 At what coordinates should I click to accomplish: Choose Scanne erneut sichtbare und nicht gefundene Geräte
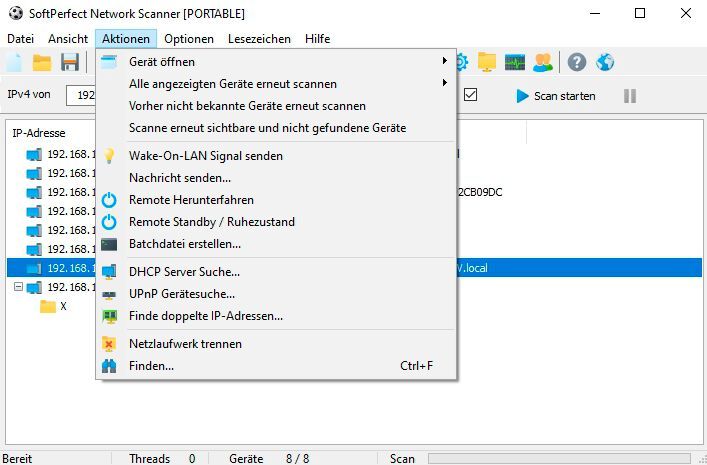pyautogui.click(x=276, y=128)
